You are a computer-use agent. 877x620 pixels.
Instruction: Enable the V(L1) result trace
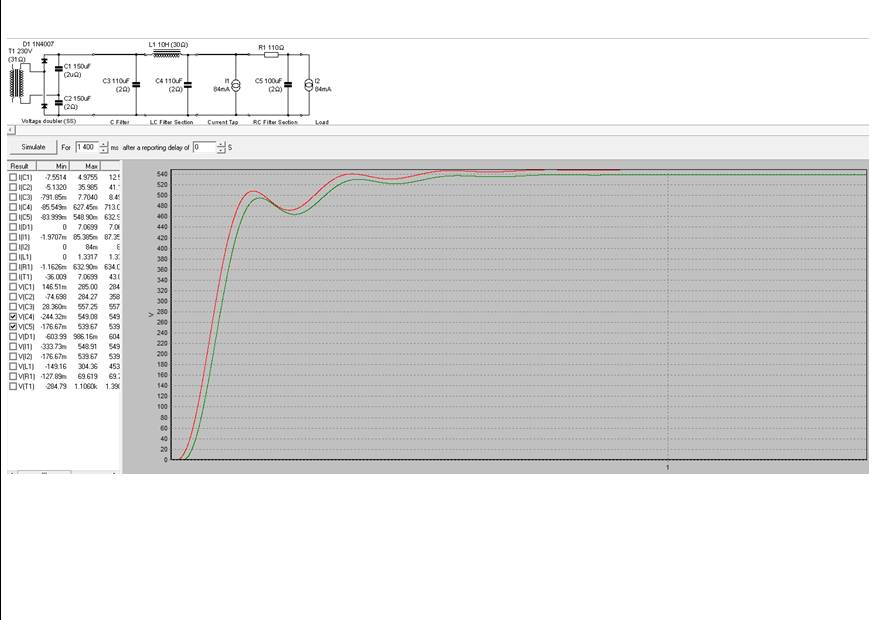(x=13, y=366)
